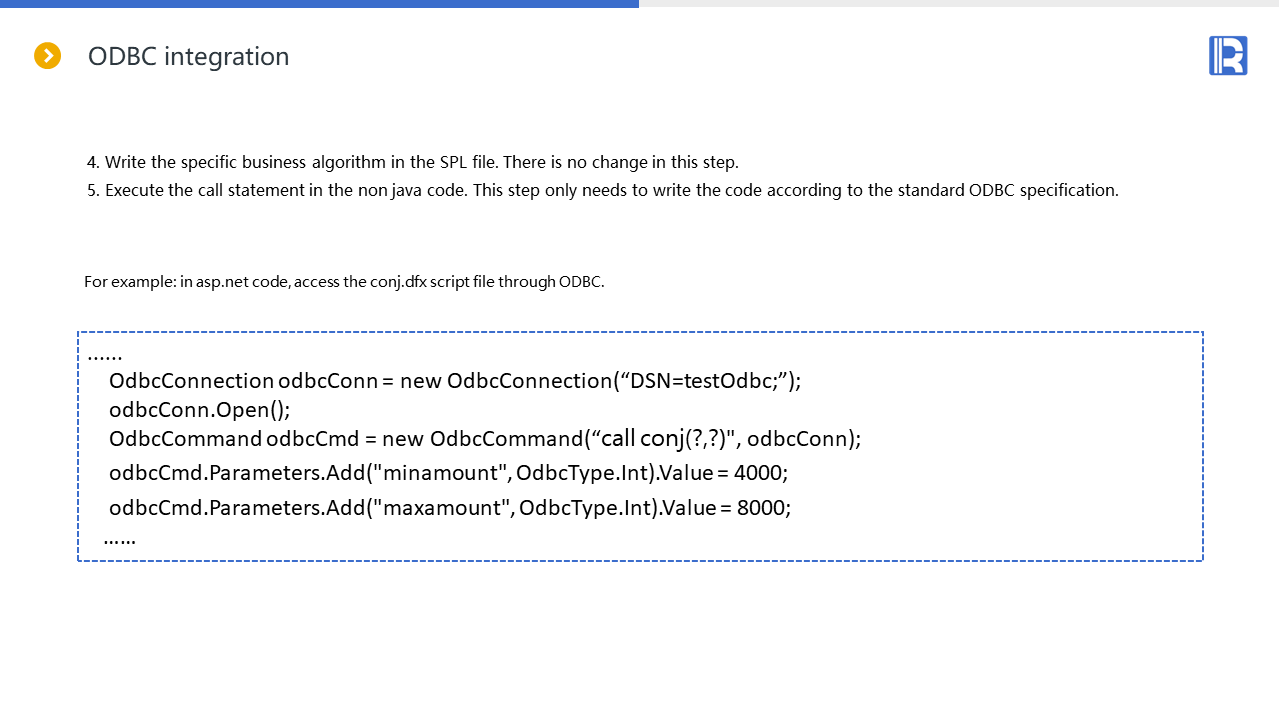Select the step 4 SPL file sentence
The image size is (1279, 720).
(412, 162)
